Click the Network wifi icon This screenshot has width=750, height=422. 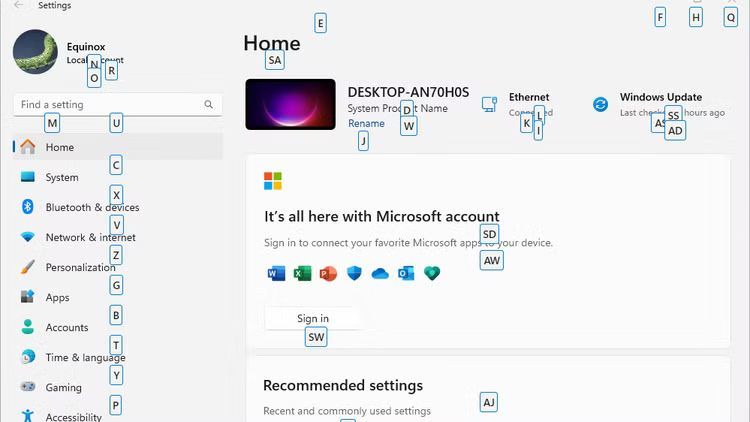click(28, 237)
